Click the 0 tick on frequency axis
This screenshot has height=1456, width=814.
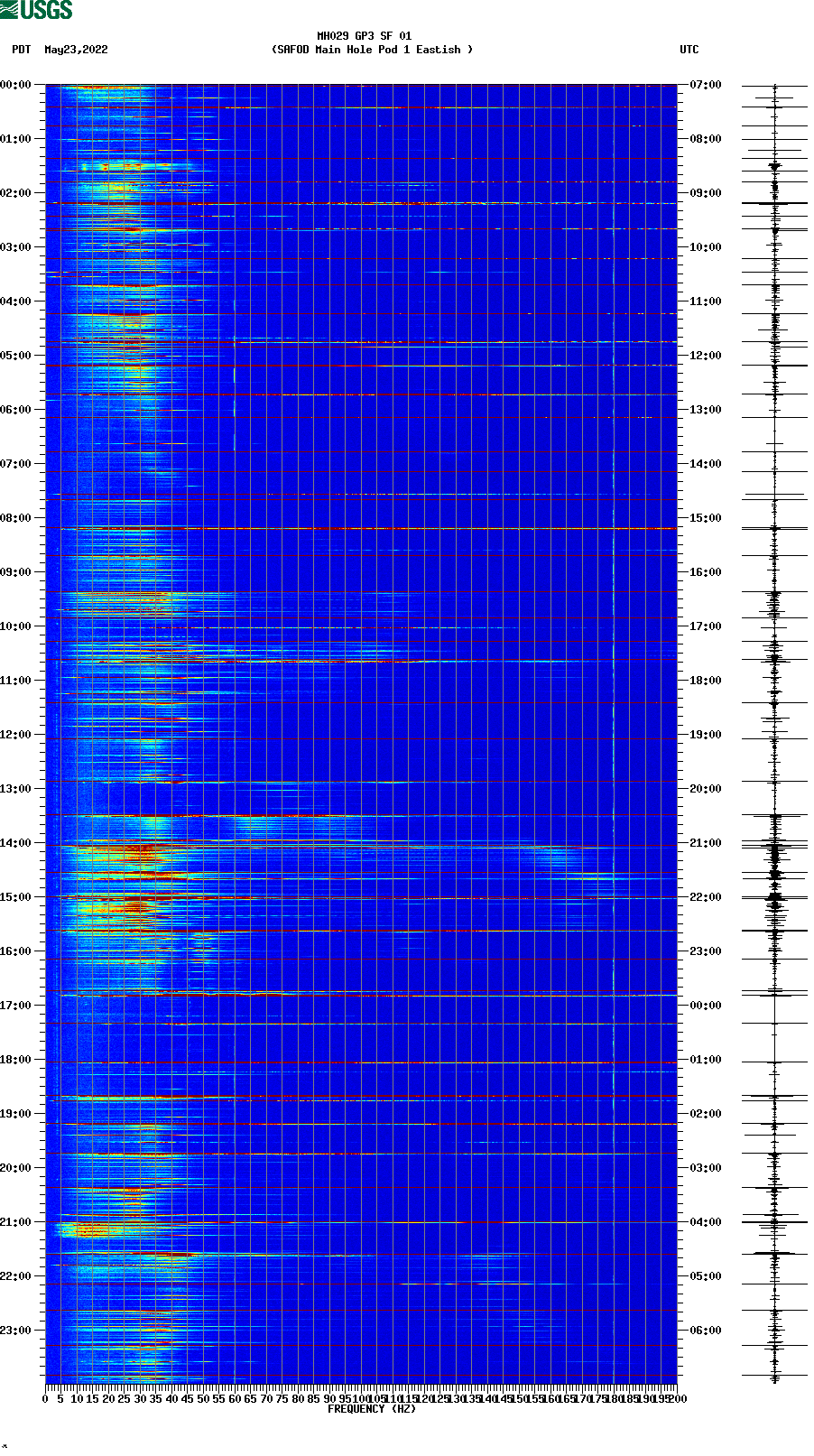point(45,1399)
